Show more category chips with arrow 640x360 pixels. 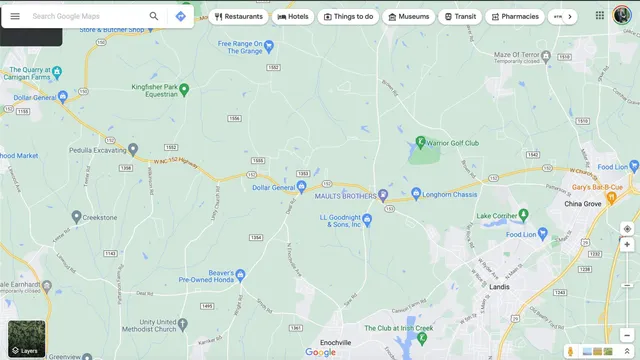570,17
